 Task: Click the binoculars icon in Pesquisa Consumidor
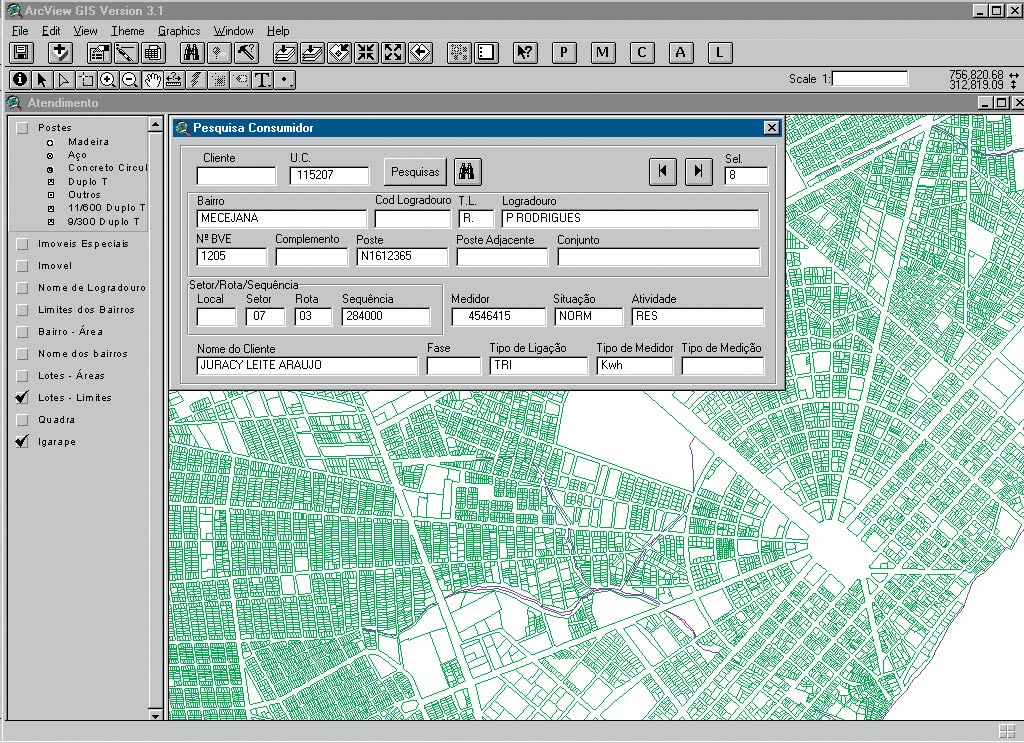(x=467, y=172)
